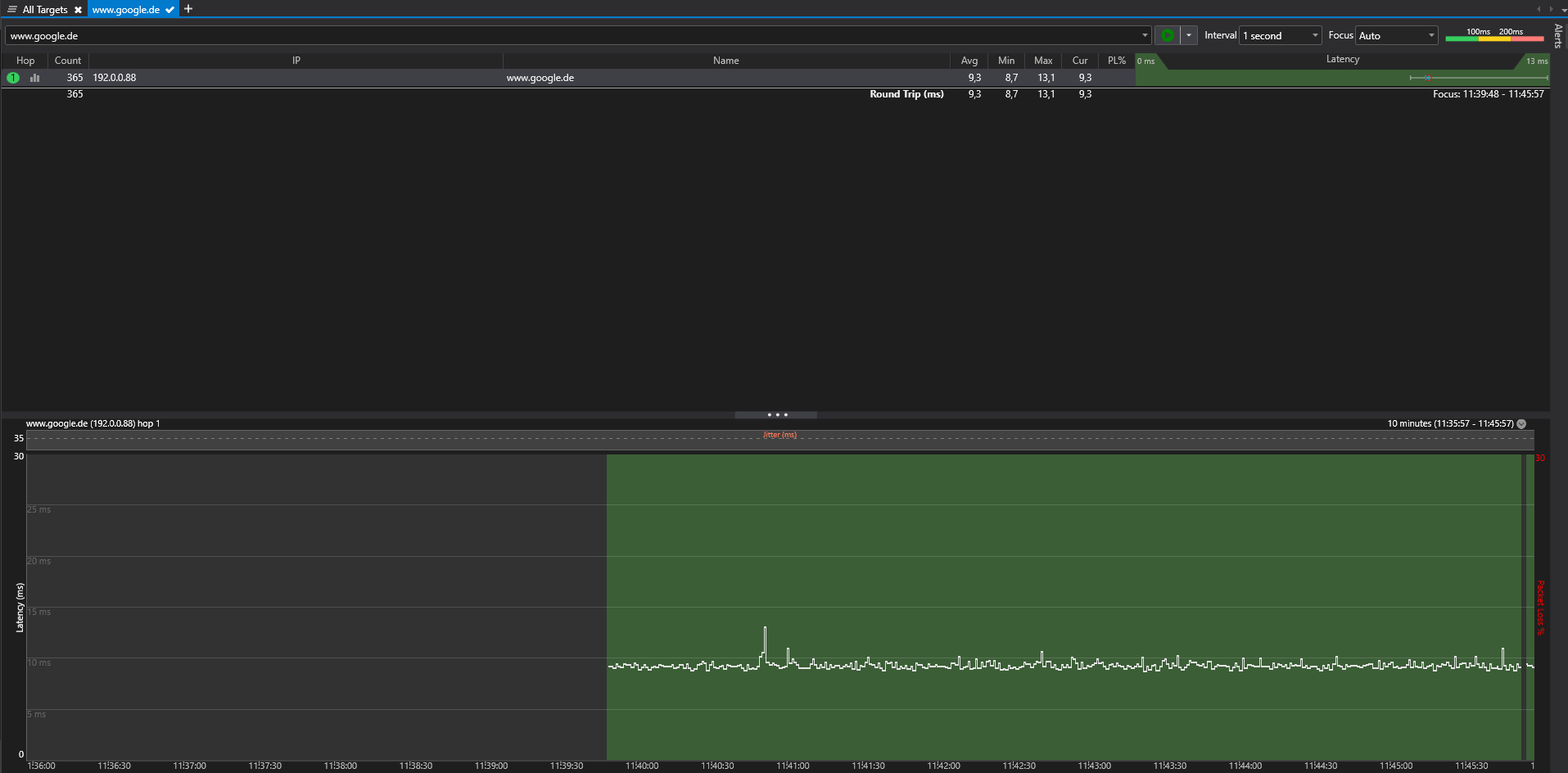Open the tab list dropdown arrow

(1563, 10)
